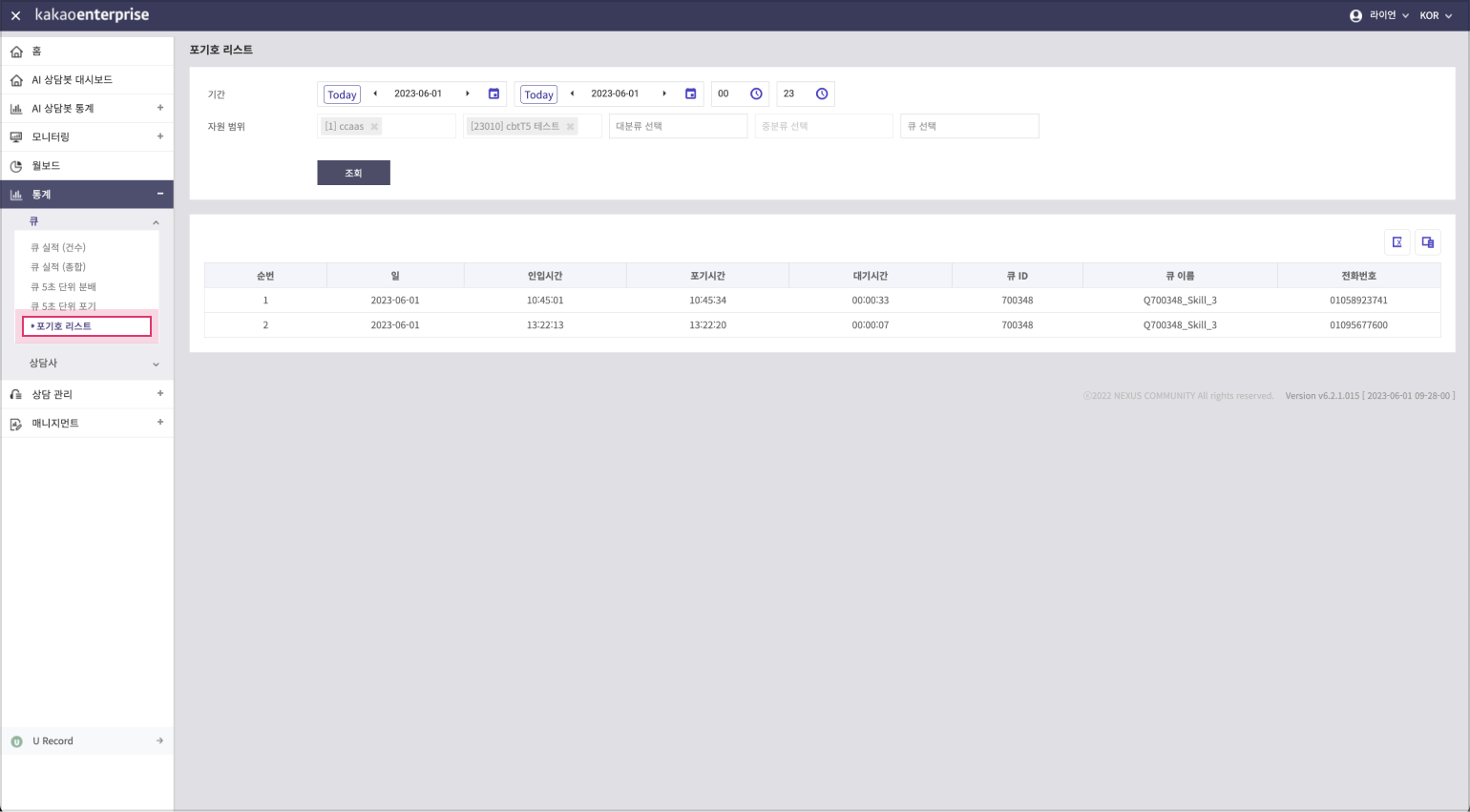The height and width of the screenshot is (812, 1470).
Task: Click the clock icon for start hour 00
Action: [756, 94]
